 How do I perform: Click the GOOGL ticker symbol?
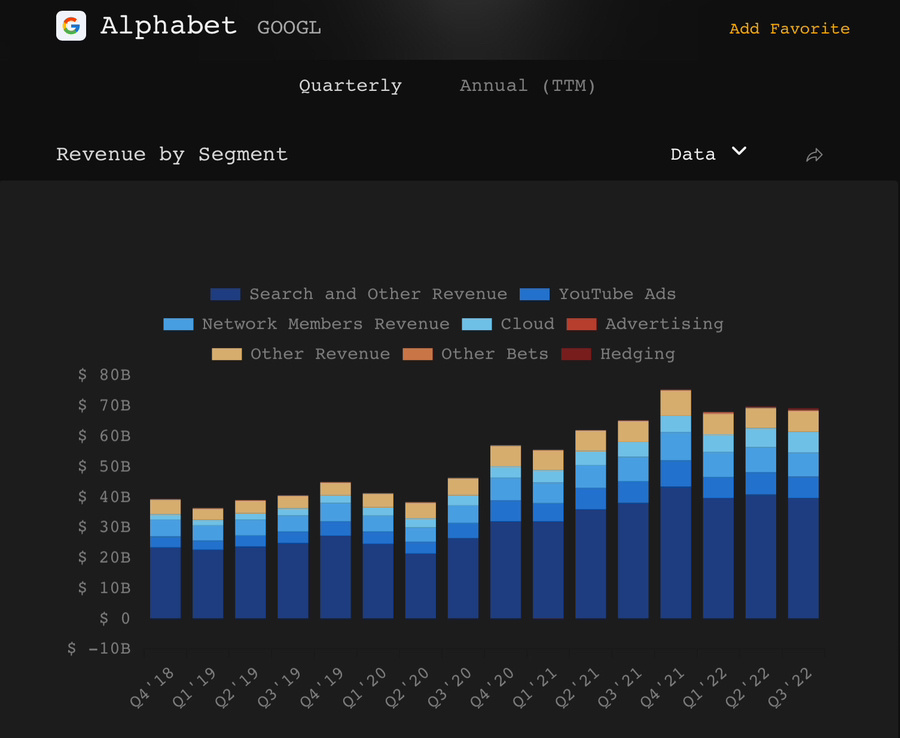point(289,28)
